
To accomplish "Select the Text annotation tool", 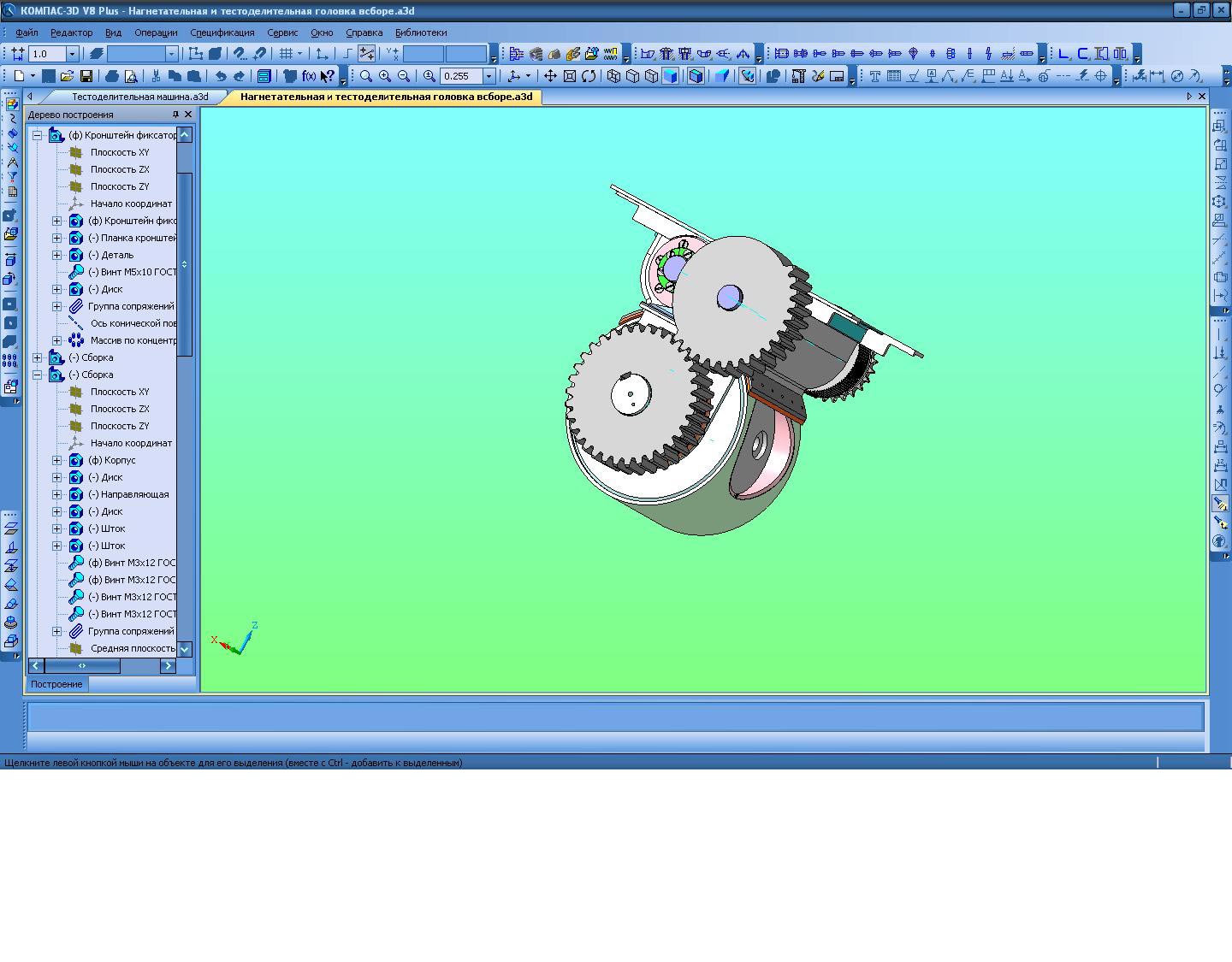I will coord(874,76).
